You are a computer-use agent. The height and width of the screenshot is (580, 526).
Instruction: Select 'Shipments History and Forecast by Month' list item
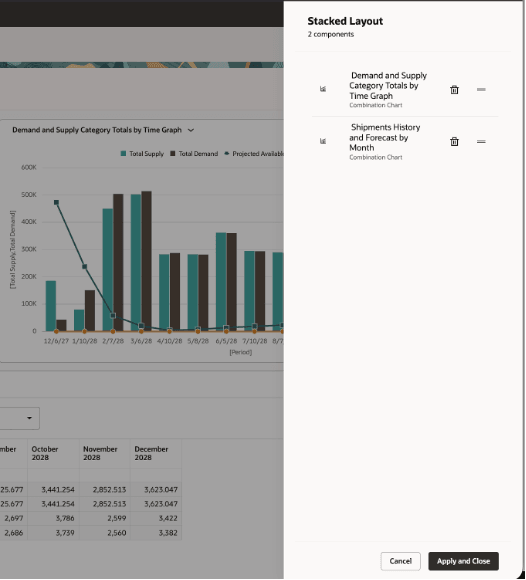(x=405, y=142)
